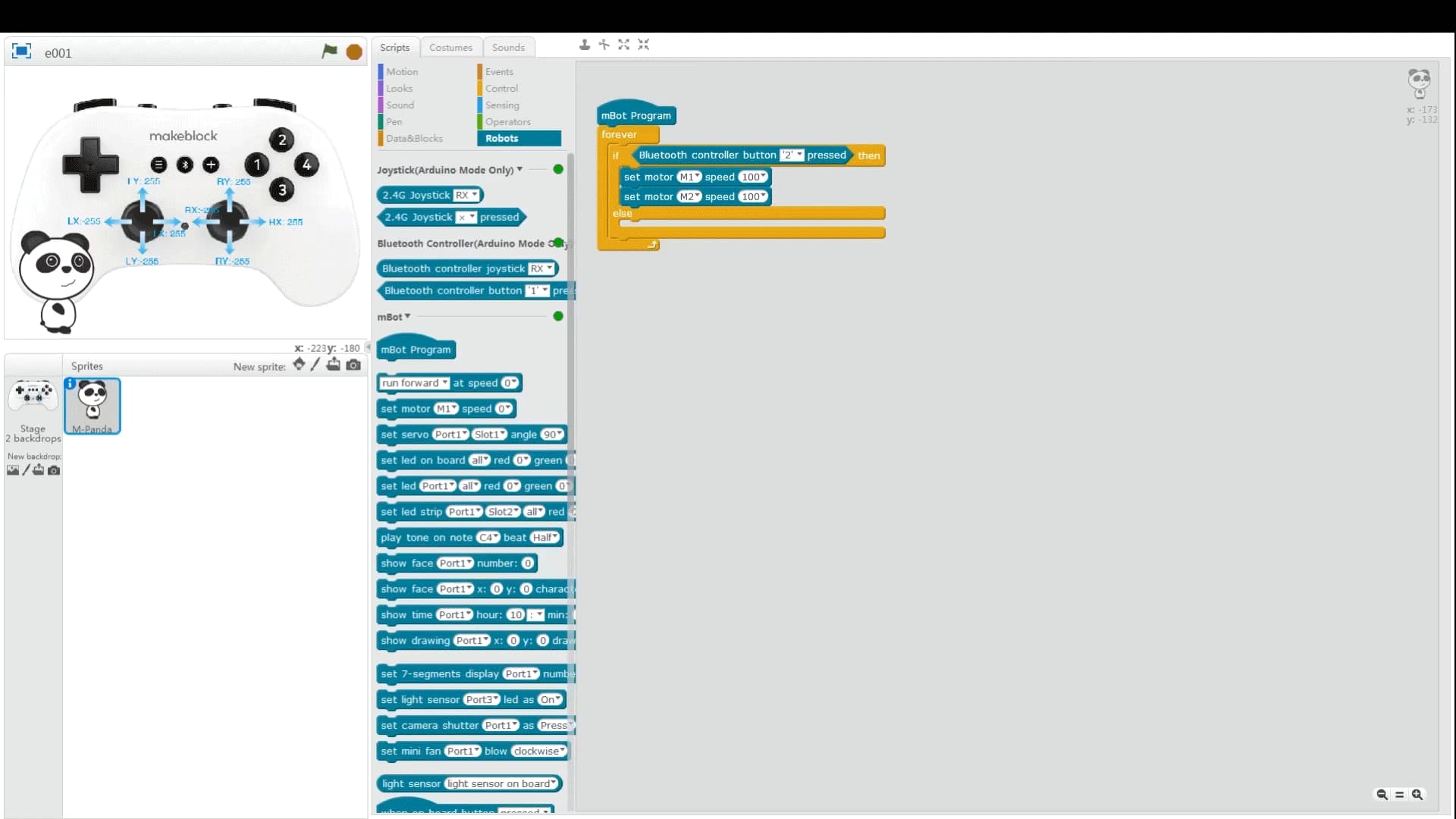Open the Data&Blocks category
This screenshot has width=1456, height=819.
414,139
